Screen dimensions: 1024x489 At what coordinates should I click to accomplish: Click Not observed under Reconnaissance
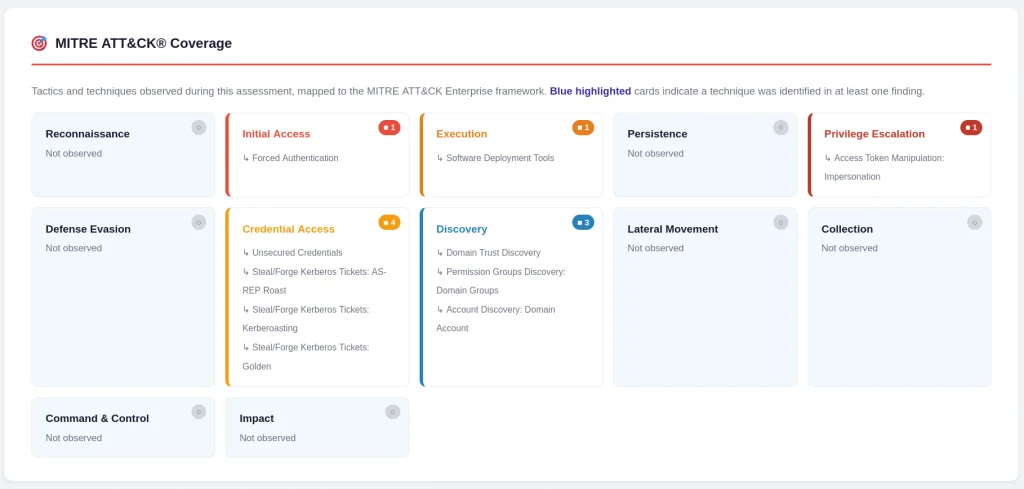tap(74, 153)
